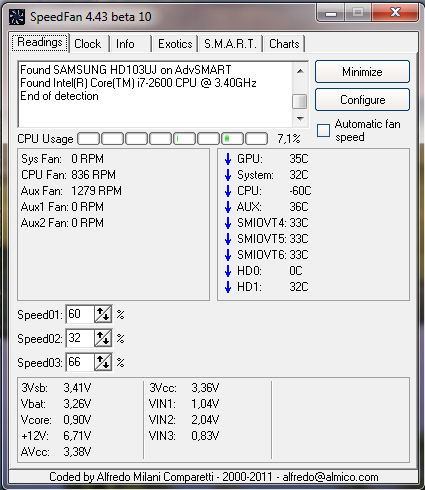Click the Minimize button in SpeedFan panel
Screen dimensions: 425x490
click(362, 72)
